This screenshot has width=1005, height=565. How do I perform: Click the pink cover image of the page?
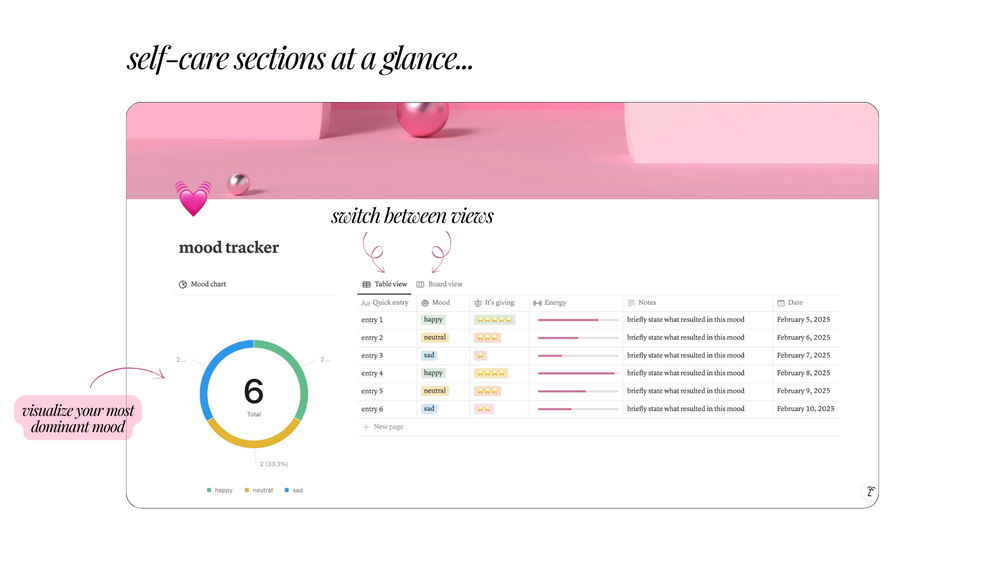(x=502, y=151)
